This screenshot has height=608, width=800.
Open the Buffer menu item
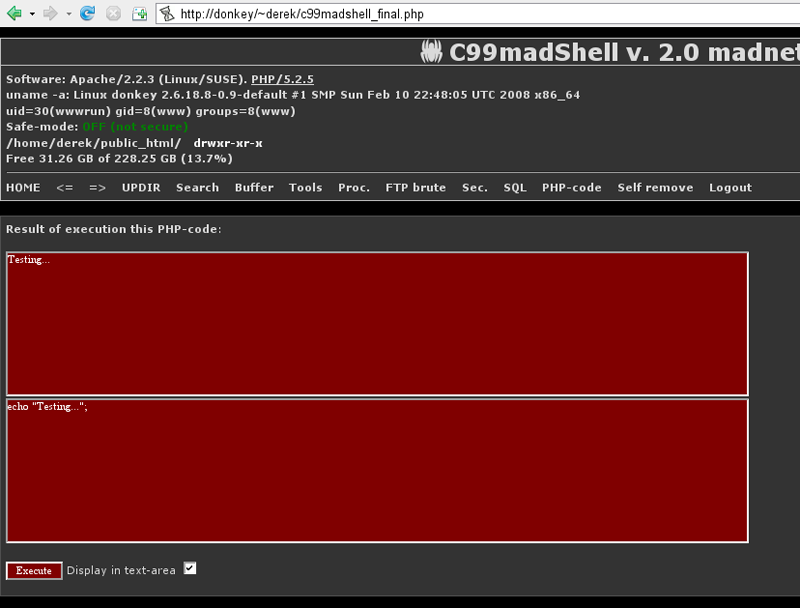point(254,188)
